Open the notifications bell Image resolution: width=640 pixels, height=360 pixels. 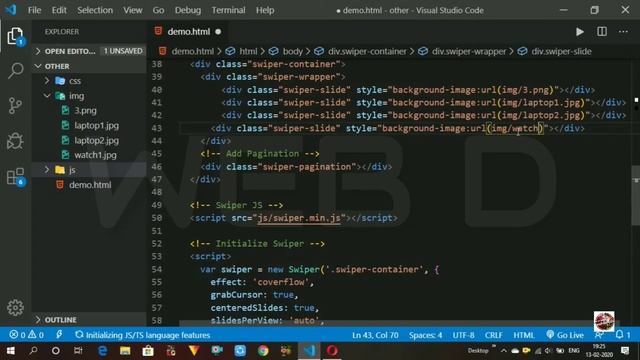tap(623, 335)
